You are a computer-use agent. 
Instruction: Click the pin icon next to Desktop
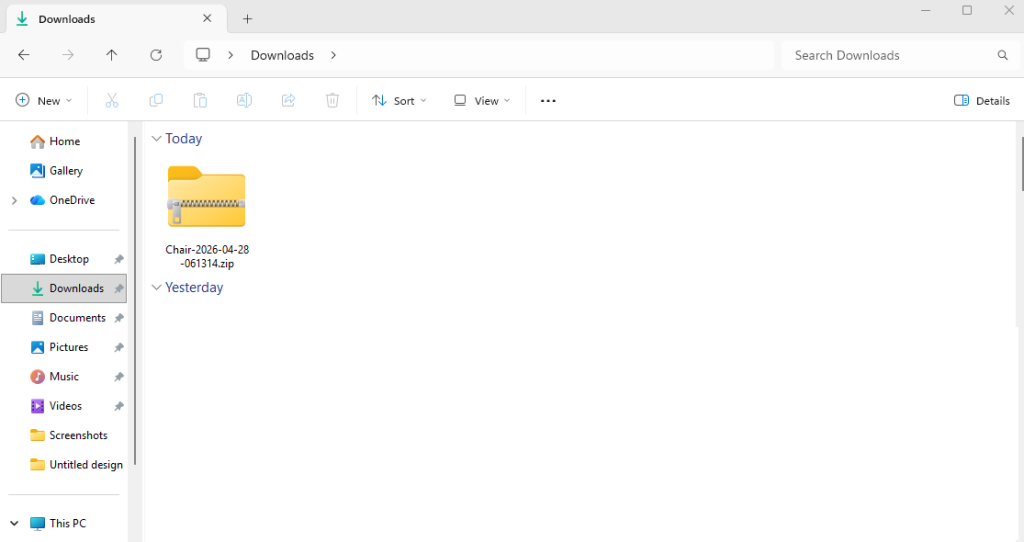pos(119,259)
